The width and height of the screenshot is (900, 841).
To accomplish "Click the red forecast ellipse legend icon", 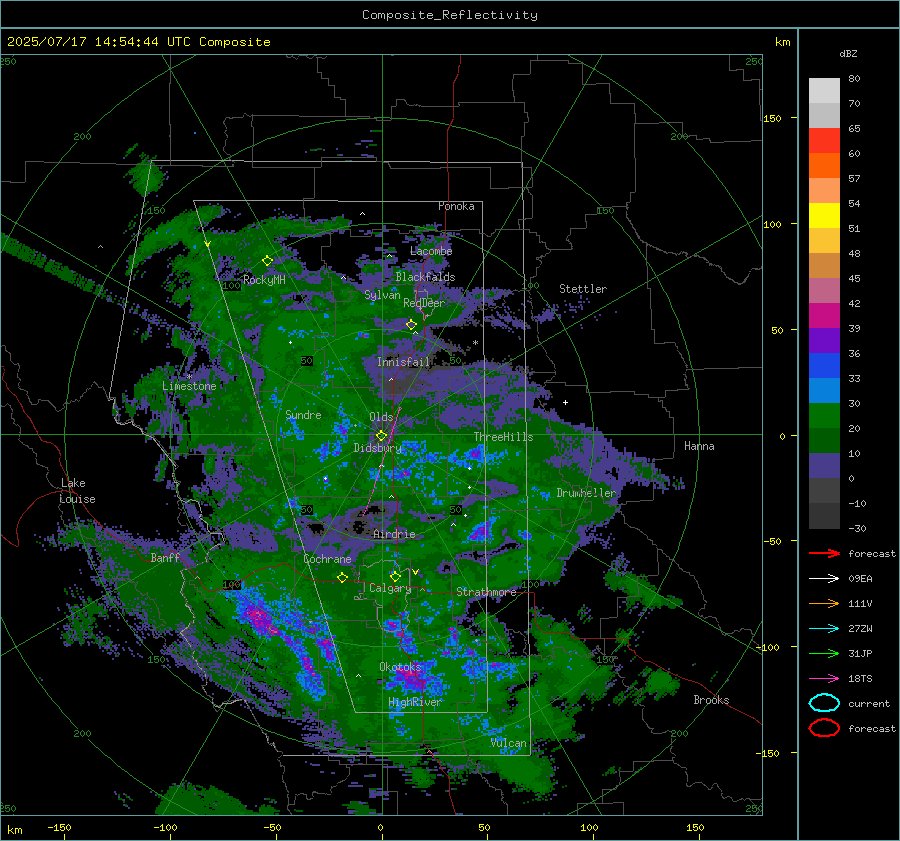I will tap(824, 728).
